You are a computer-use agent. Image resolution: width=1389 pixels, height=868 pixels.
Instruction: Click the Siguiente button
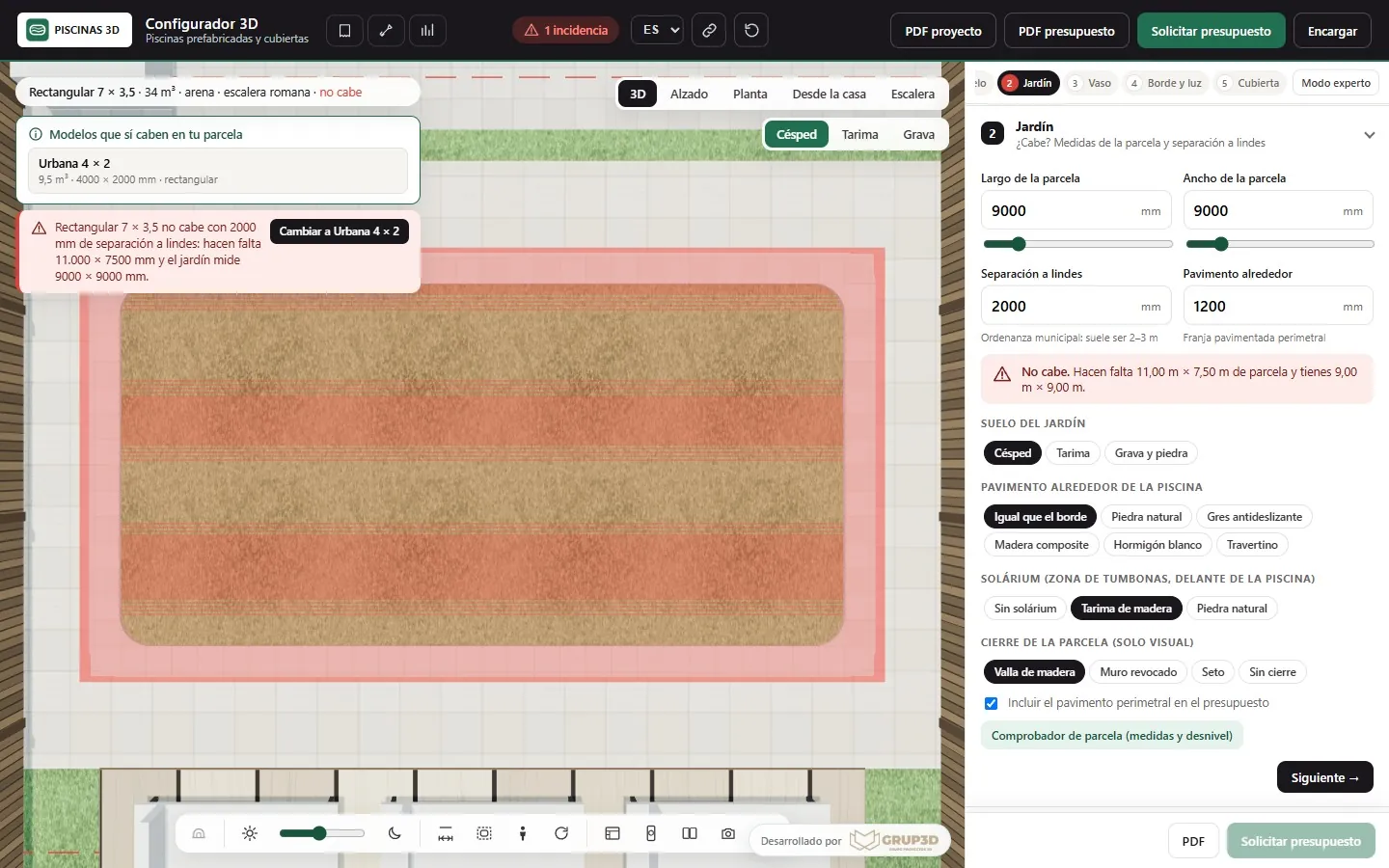[1324, 777]
